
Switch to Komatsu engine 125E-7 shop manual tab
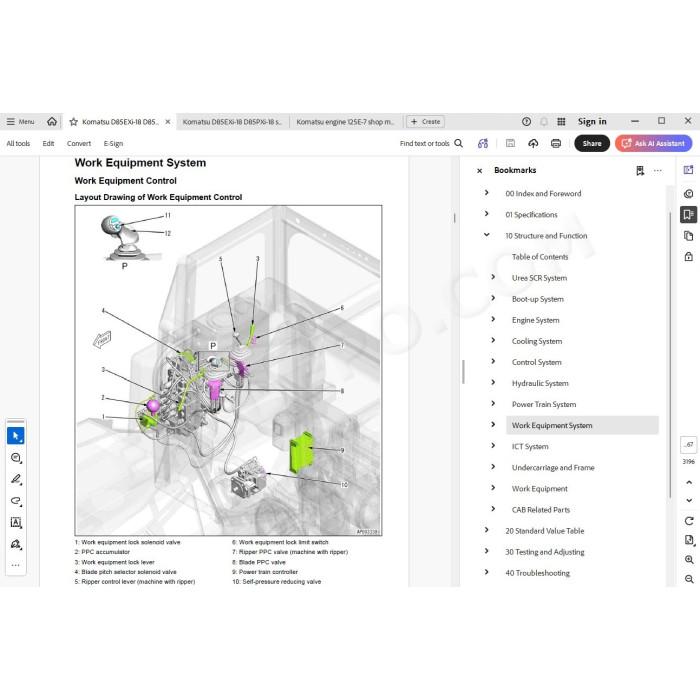click(x=345, y=121)
